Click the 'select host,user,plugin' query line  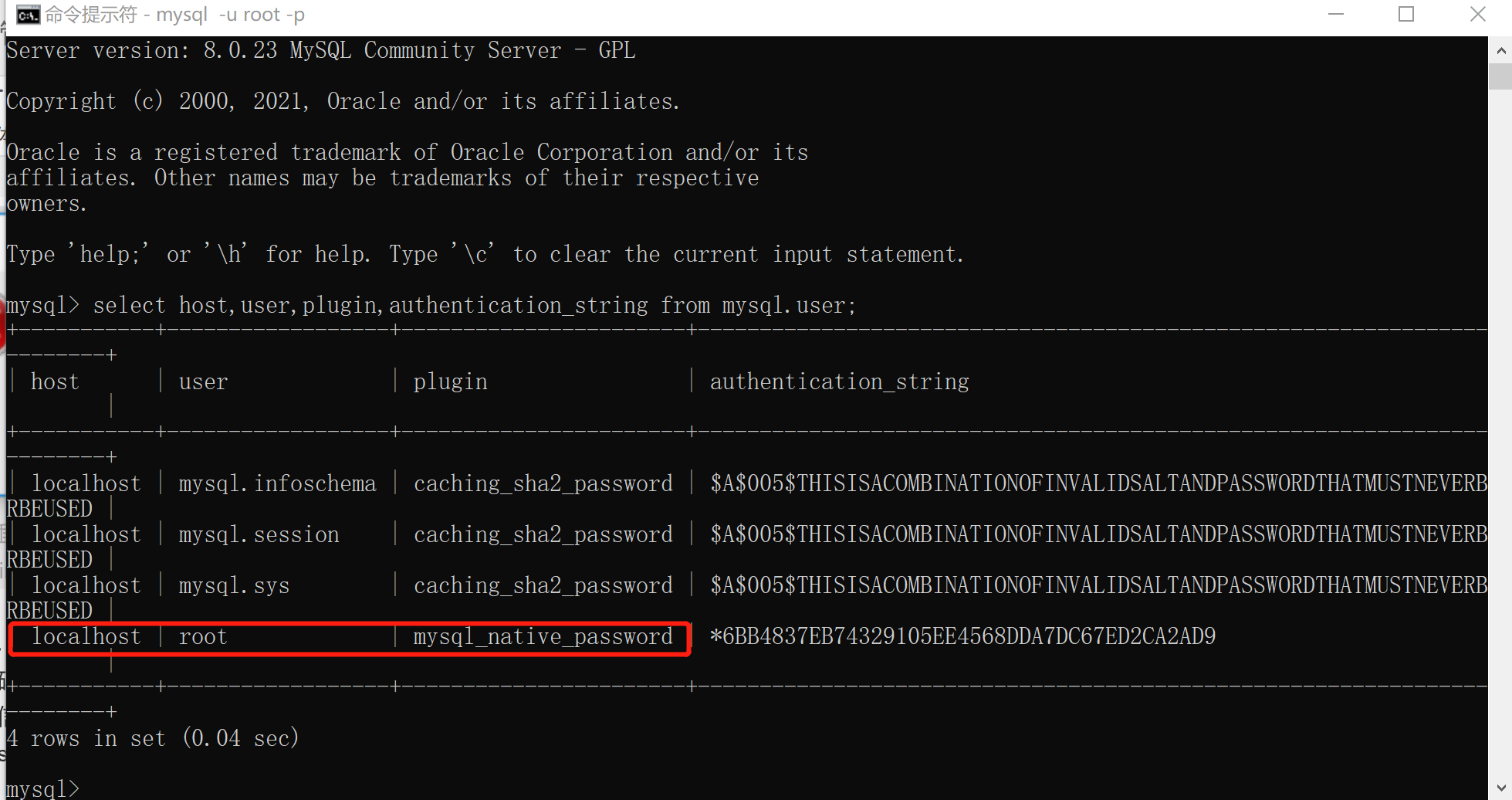tap(431, 306)
